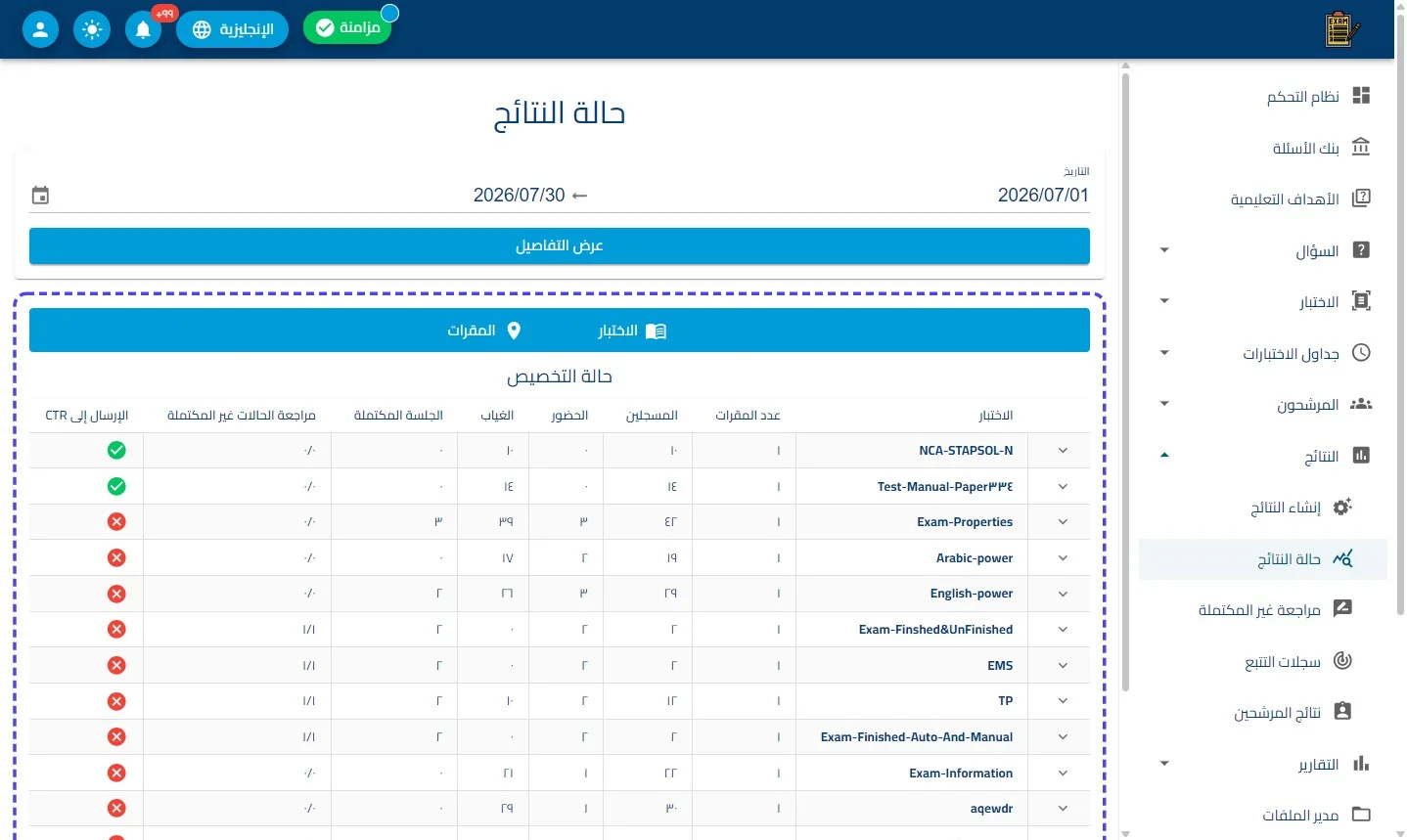Expand the EMS row
Image resolution: width=1407 pixels, height=840 pixels.
point(1063,666)
